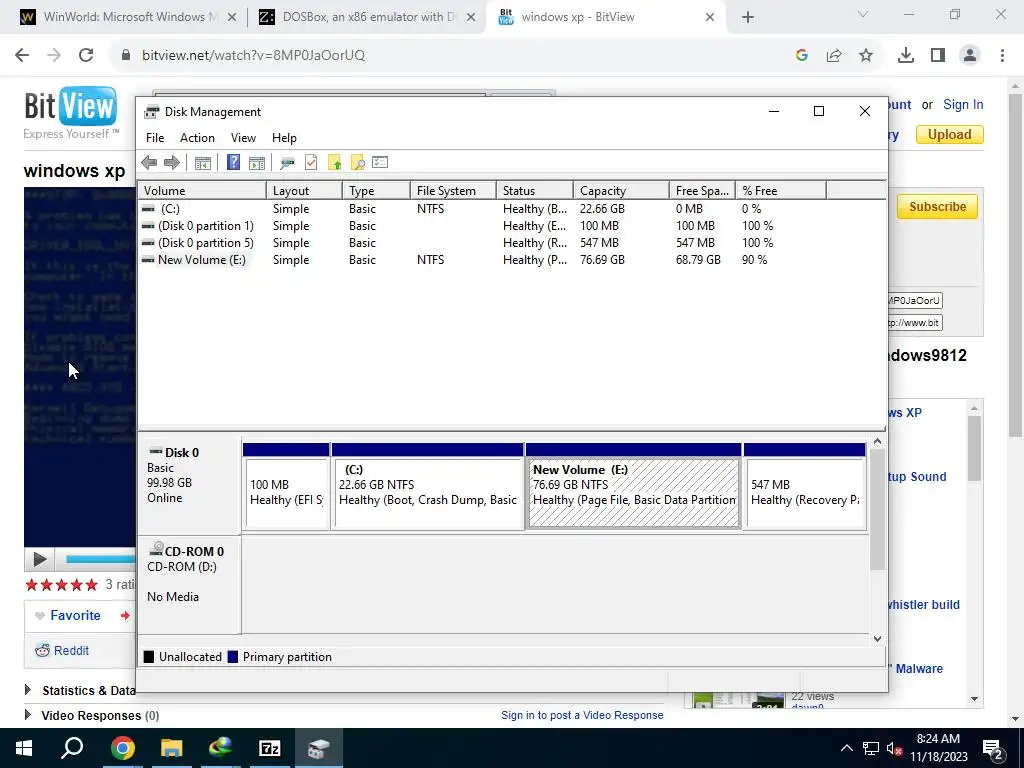Viewport: 1024px width, 768px height.
Task: Play the BitView video with play button
Action: (x=39, y=559)
